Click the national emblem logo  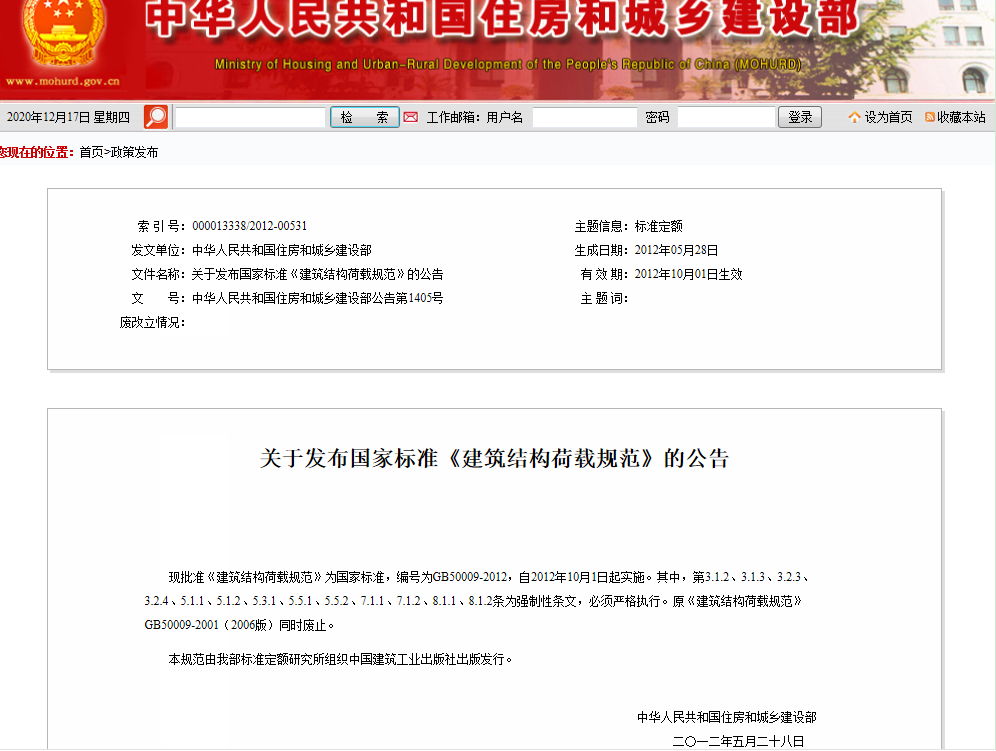pos(63,32)
